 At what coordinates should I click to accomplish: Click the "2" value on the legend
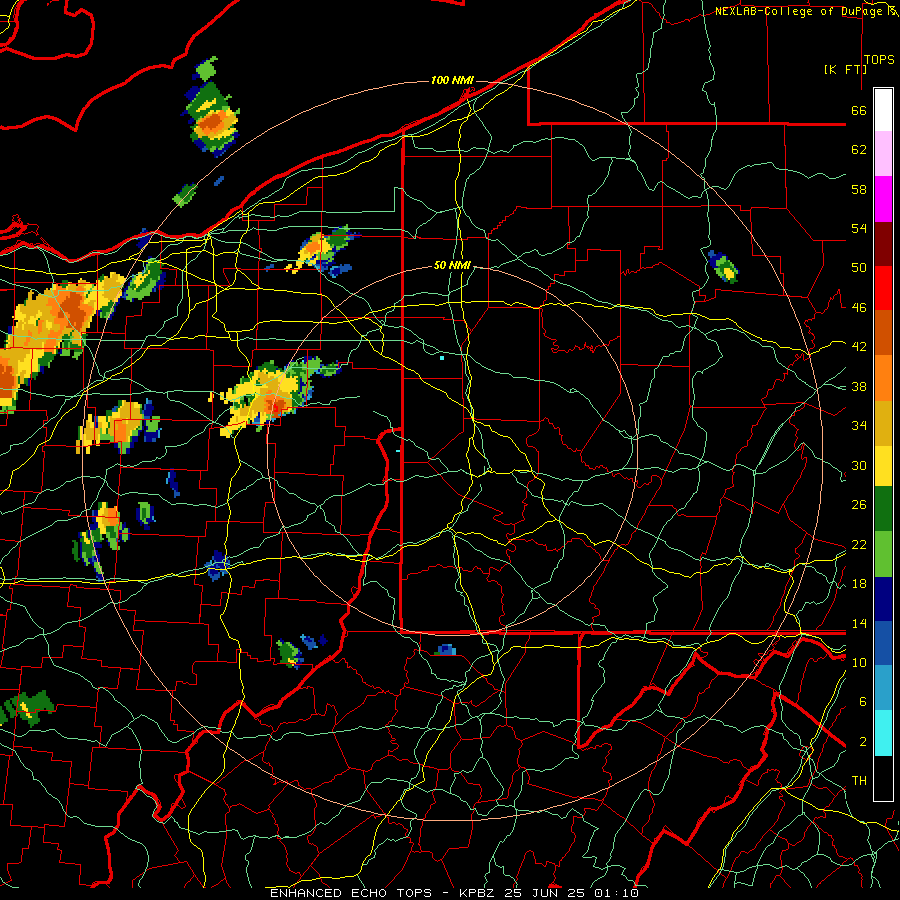tap(862, 742)
